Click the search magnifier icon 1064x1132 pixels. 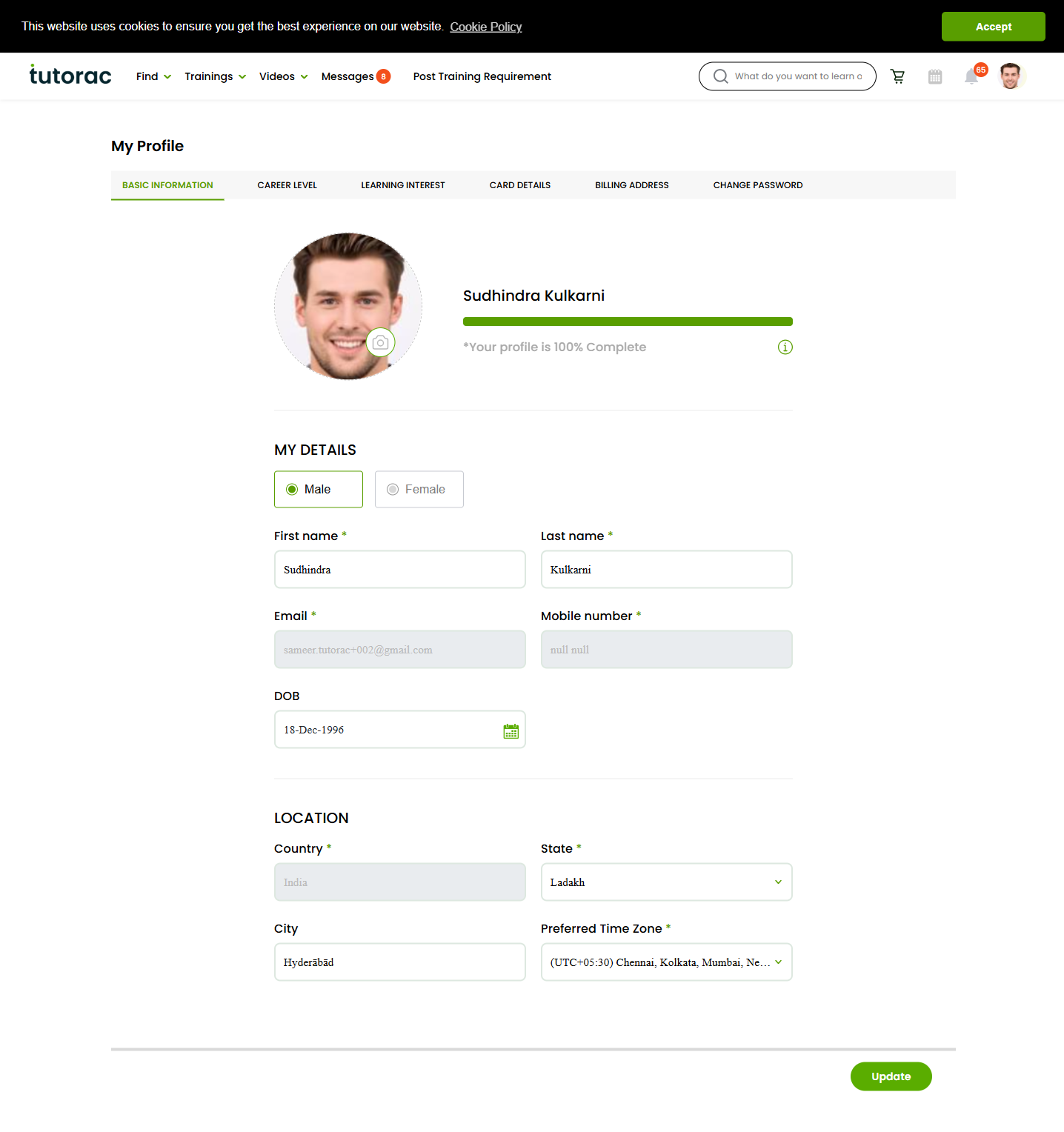(x=720, y=76)
